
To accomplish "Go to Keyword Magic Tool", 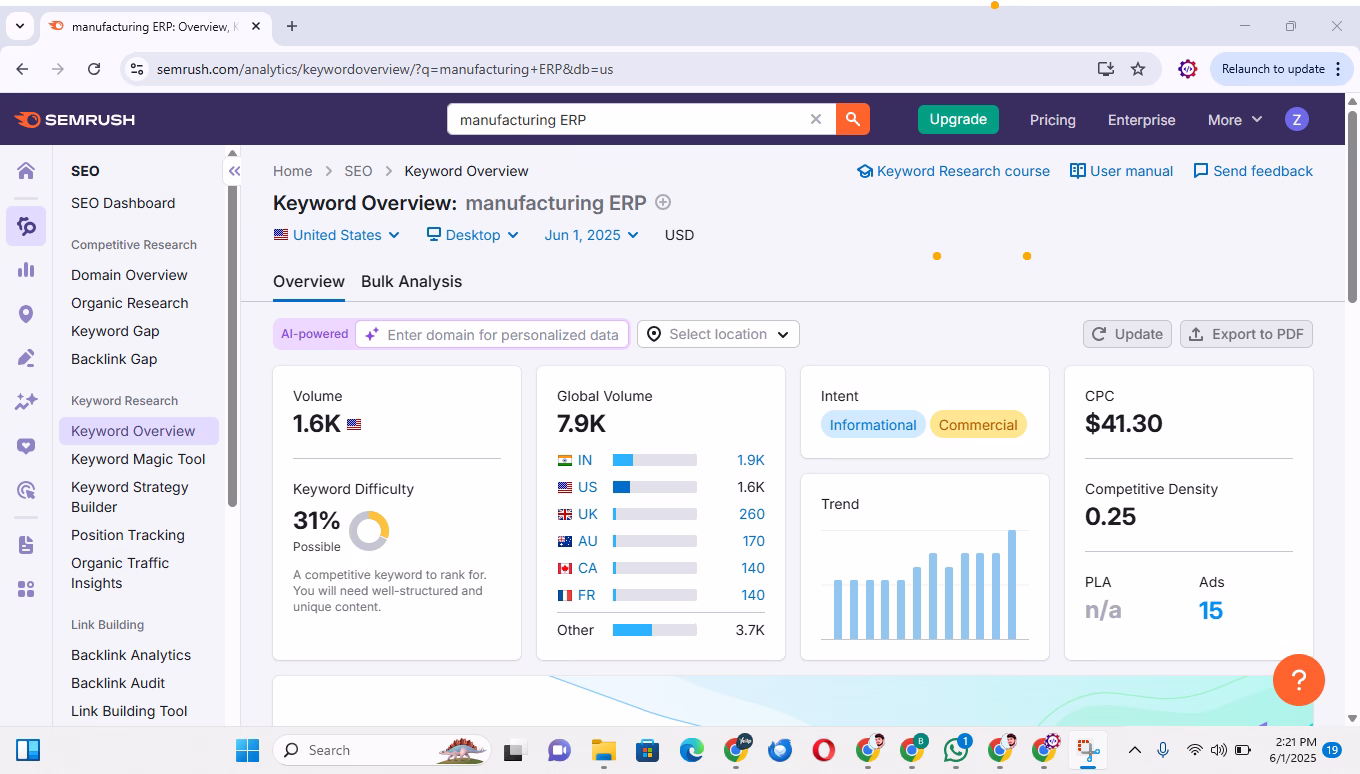I will (x=138, y=459).
